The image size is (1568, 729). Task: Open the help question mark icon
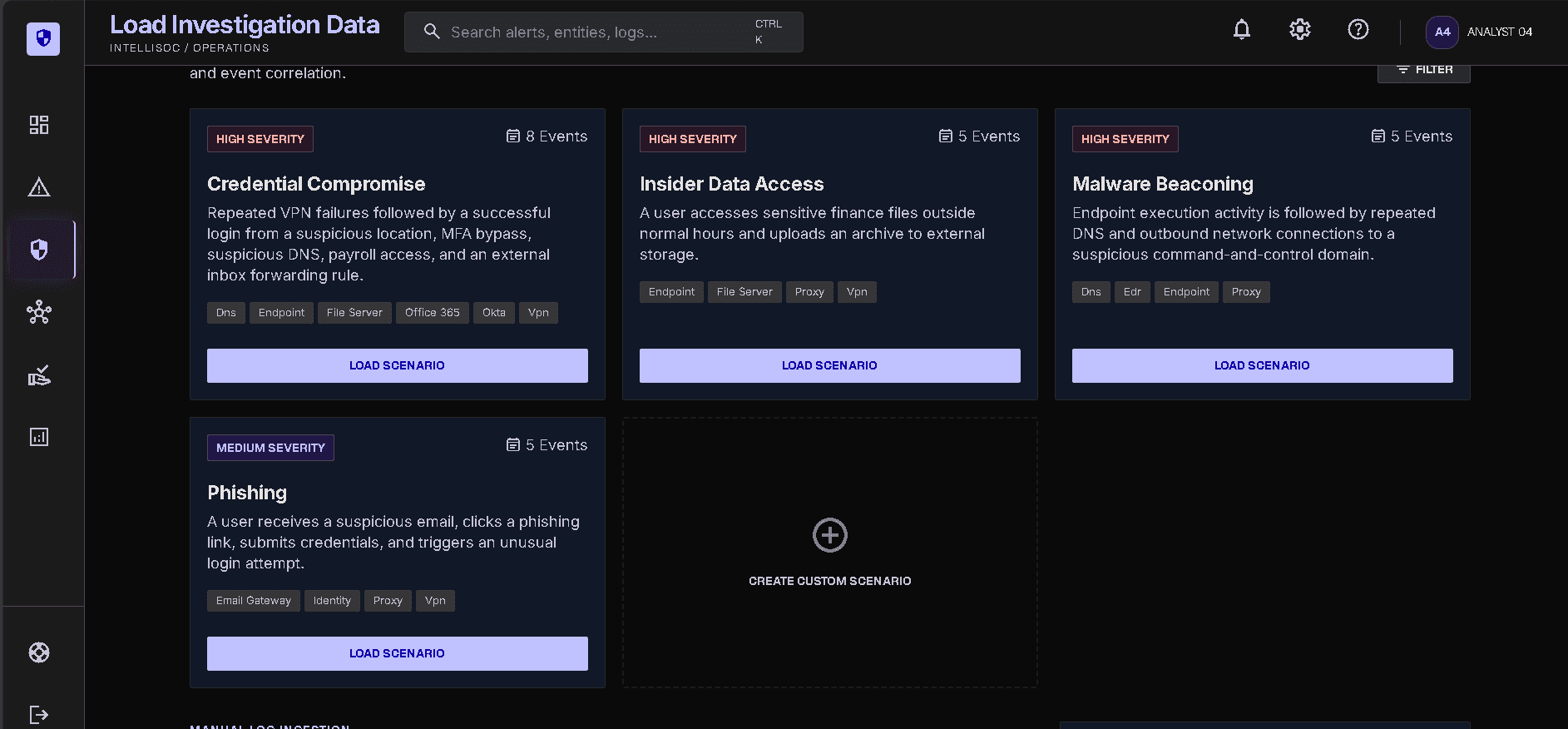tap(1358, 30)
